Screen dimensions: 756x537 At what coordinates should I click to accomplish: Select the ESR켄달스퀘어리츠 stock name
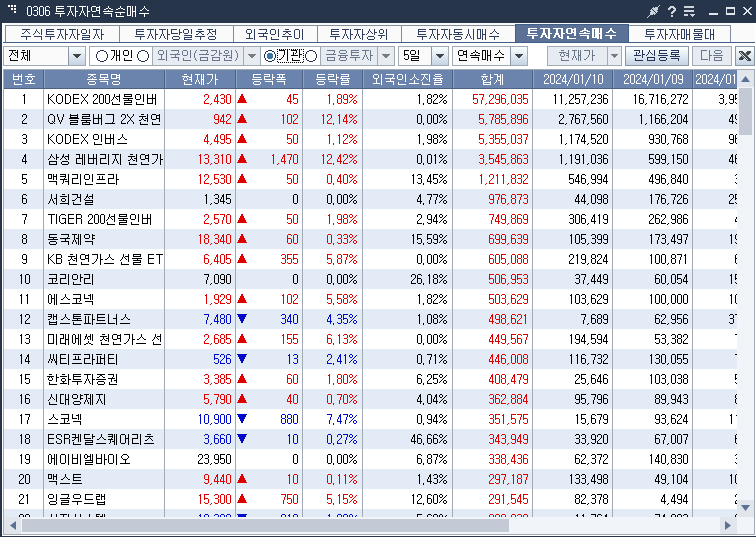[x=101, y=439]
